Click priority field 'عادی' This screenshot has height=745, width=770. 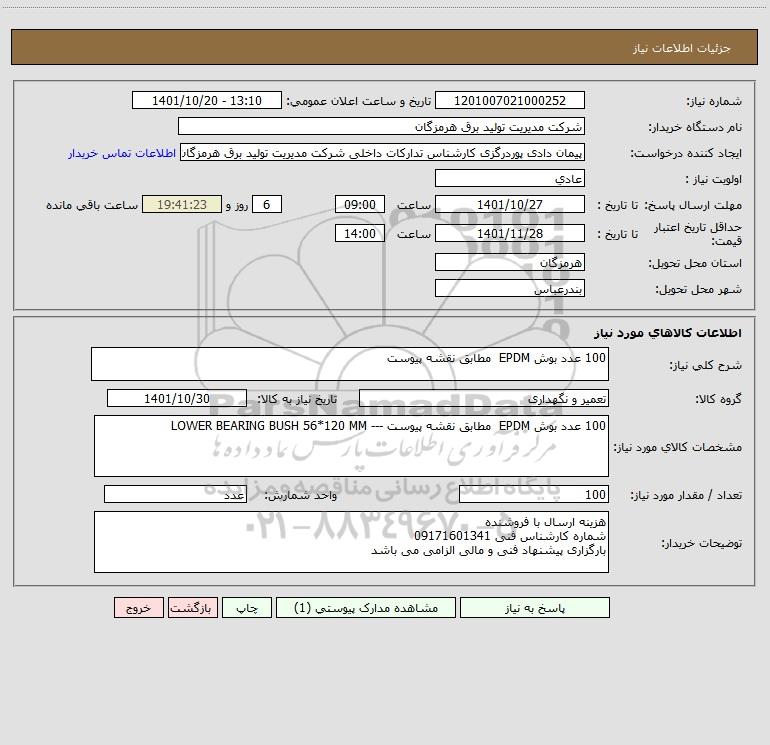pos(510,178)
